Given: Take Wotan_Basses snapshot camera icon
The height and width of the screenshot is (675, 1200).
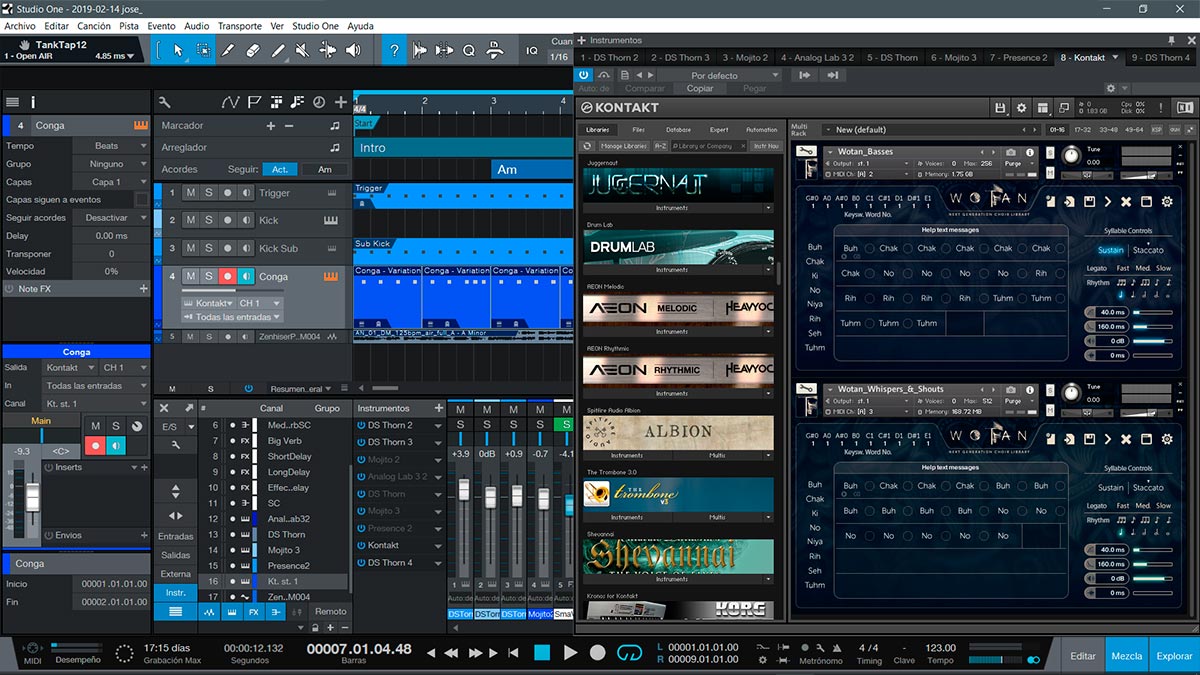Looking at the screenshot, I should (1012, 152).
